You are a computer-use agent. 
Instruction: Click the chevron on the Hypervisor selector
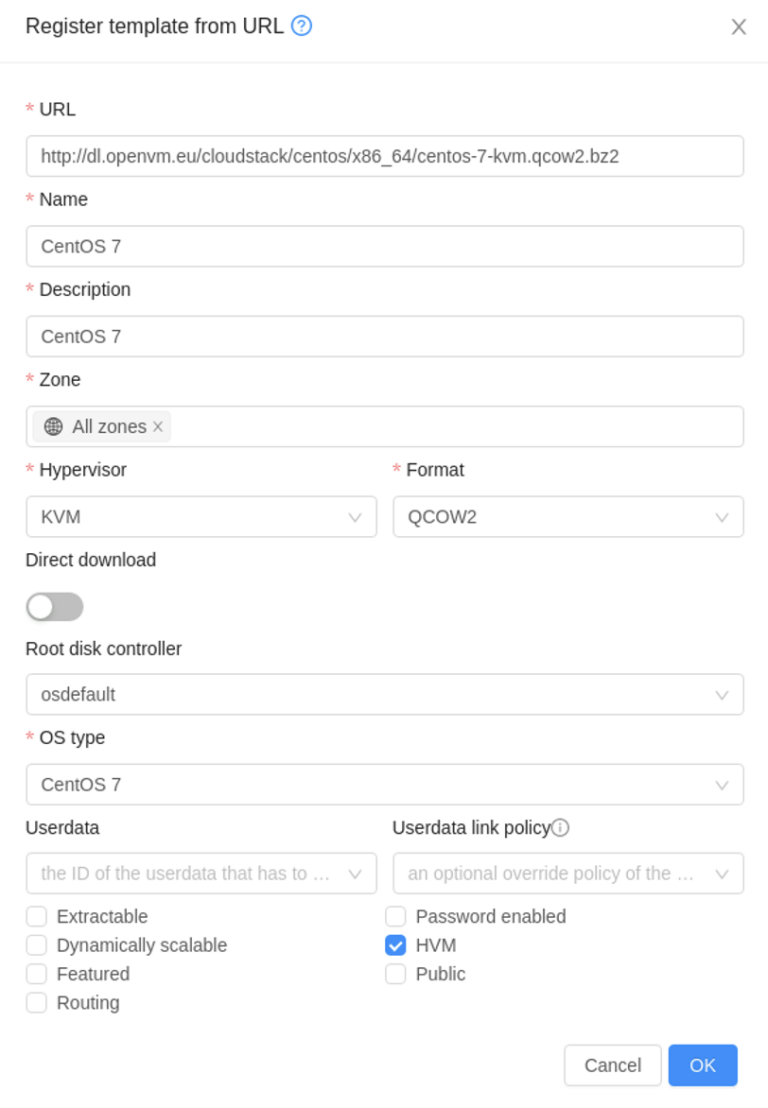point(355,517)
